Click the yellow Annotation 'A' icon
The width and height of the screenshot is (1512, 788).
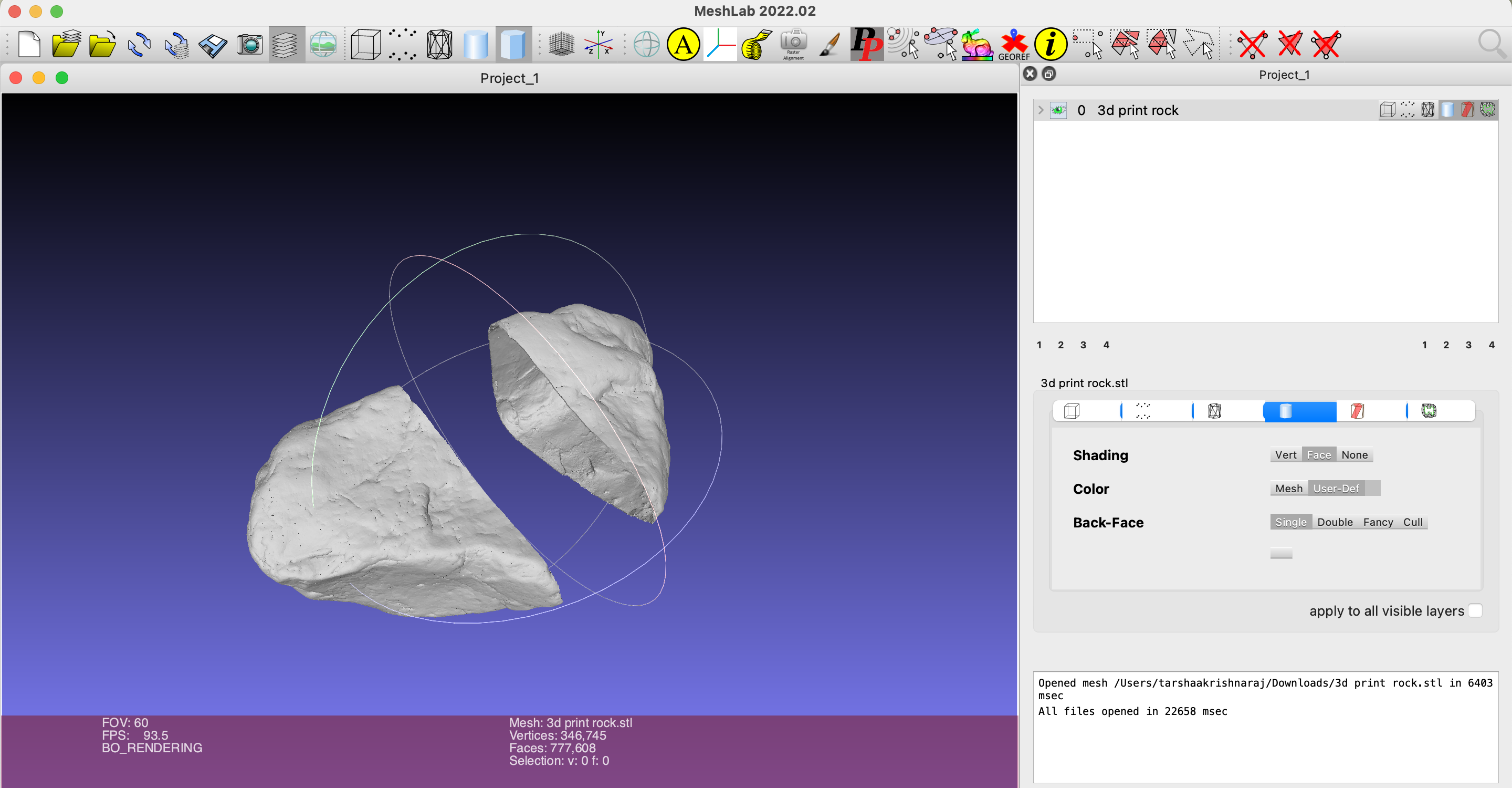[683, 44]
